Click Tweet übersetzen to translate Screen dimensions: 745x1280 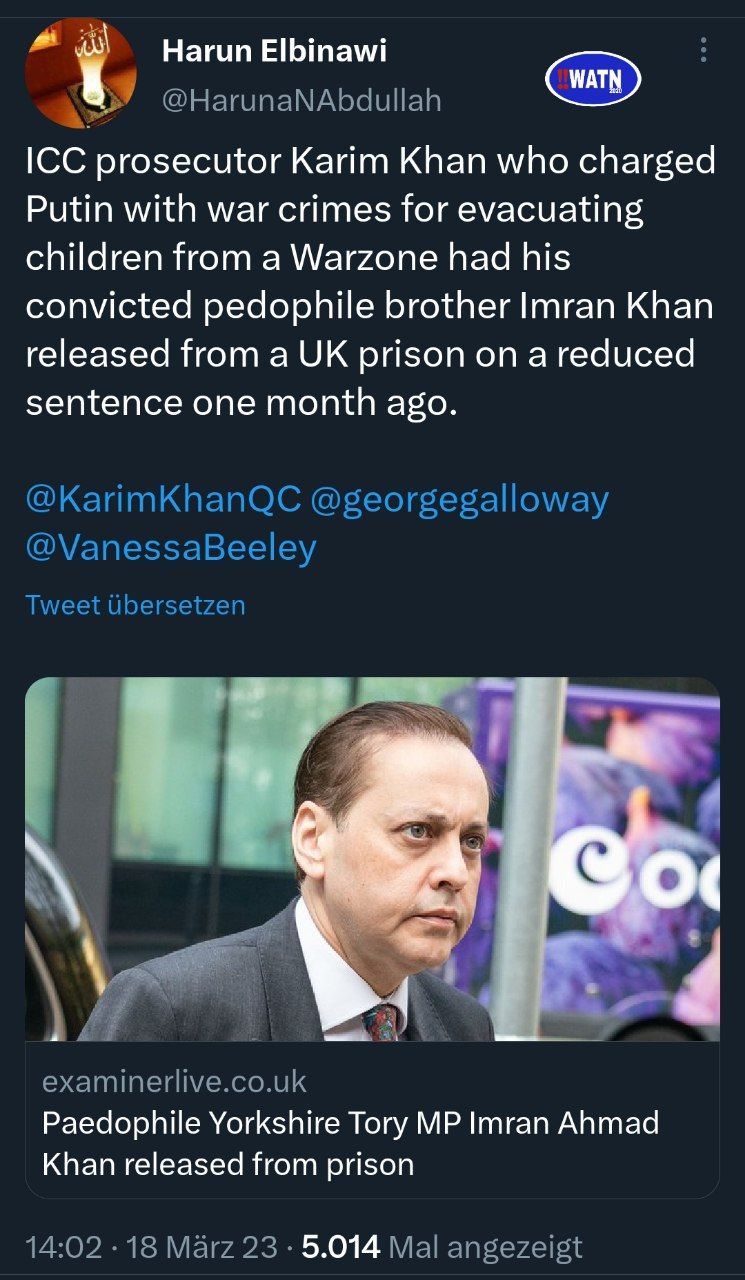[135, 605]
